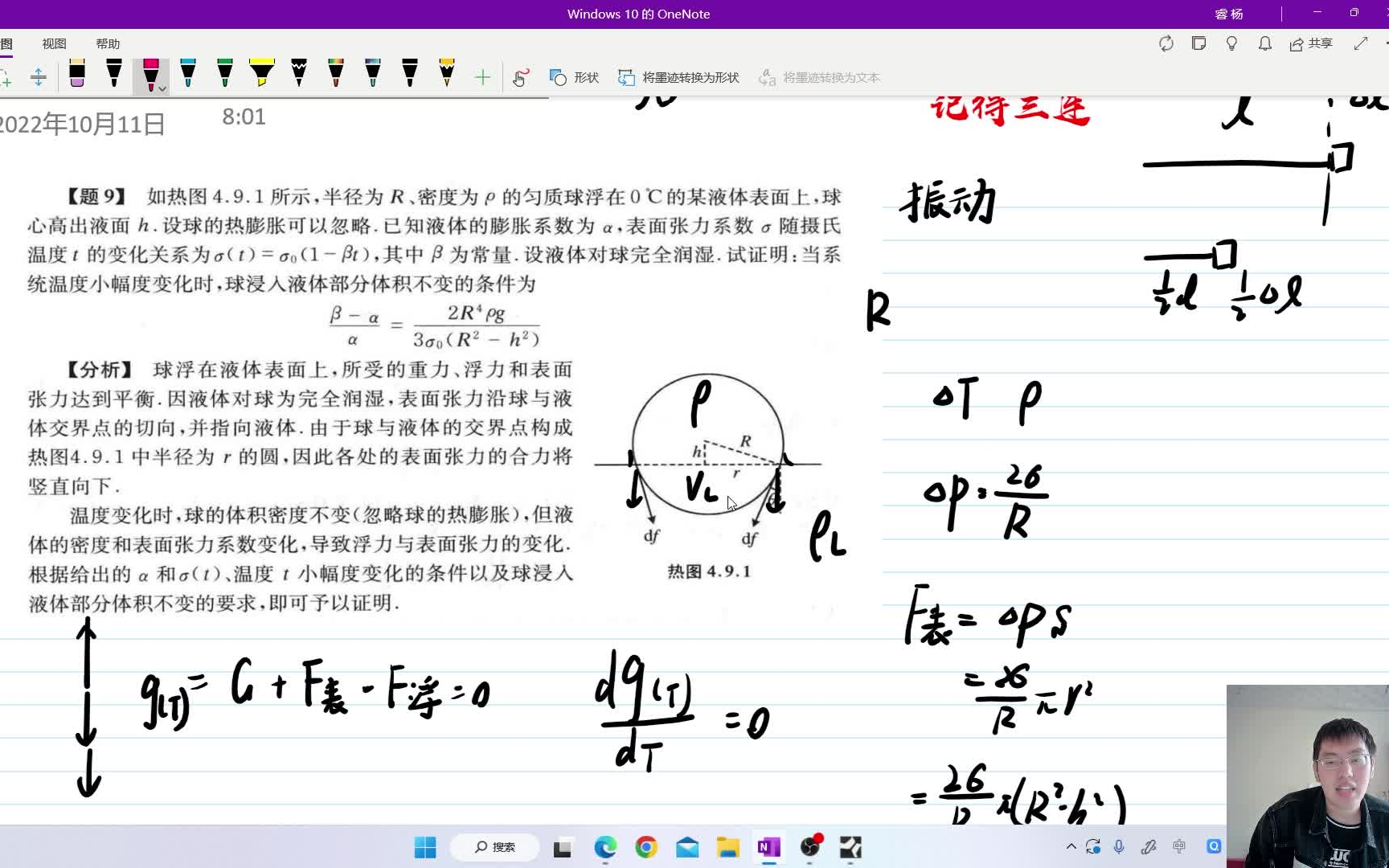Click 将墨迹转换为文本 ink to text
This screenshot has width=1389, height=868.
(819, 77)
